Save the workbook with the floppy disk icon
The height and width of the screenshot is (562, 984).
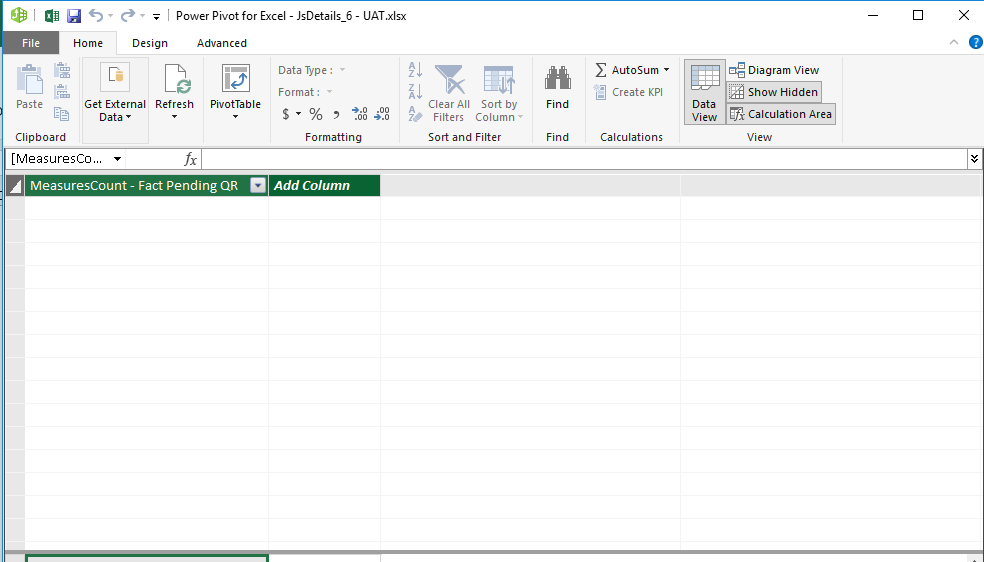(x=74, y=16)
